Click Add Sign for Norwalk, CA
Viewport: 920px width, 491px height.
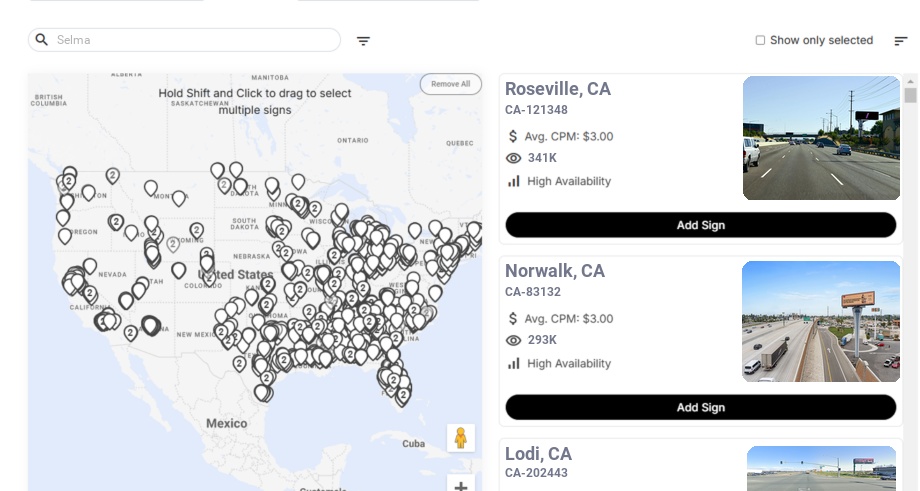(700, 407)
